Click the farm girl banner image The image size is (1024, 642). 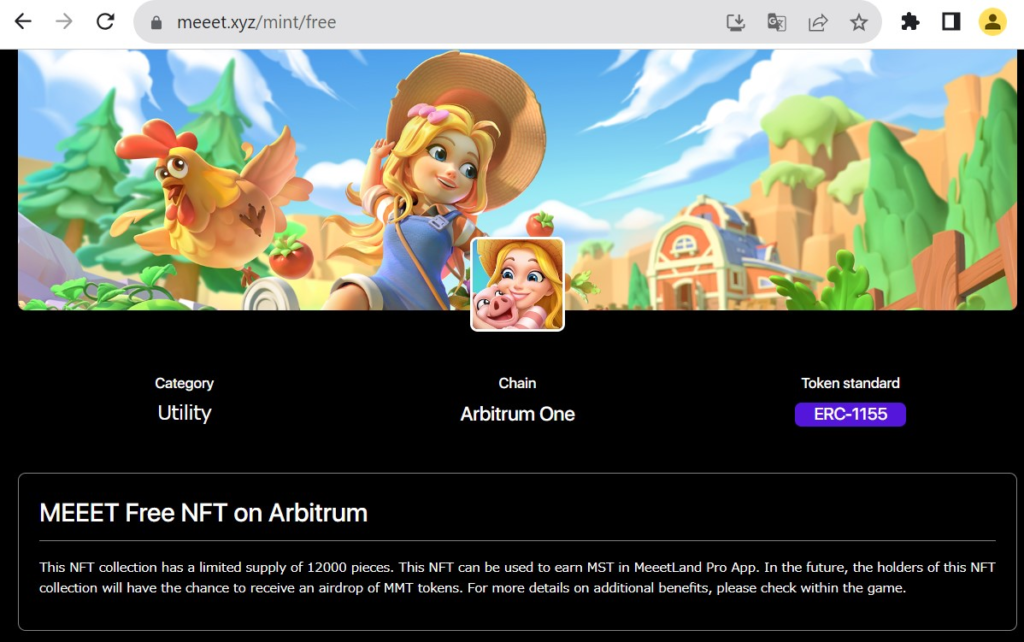[517, 180]
